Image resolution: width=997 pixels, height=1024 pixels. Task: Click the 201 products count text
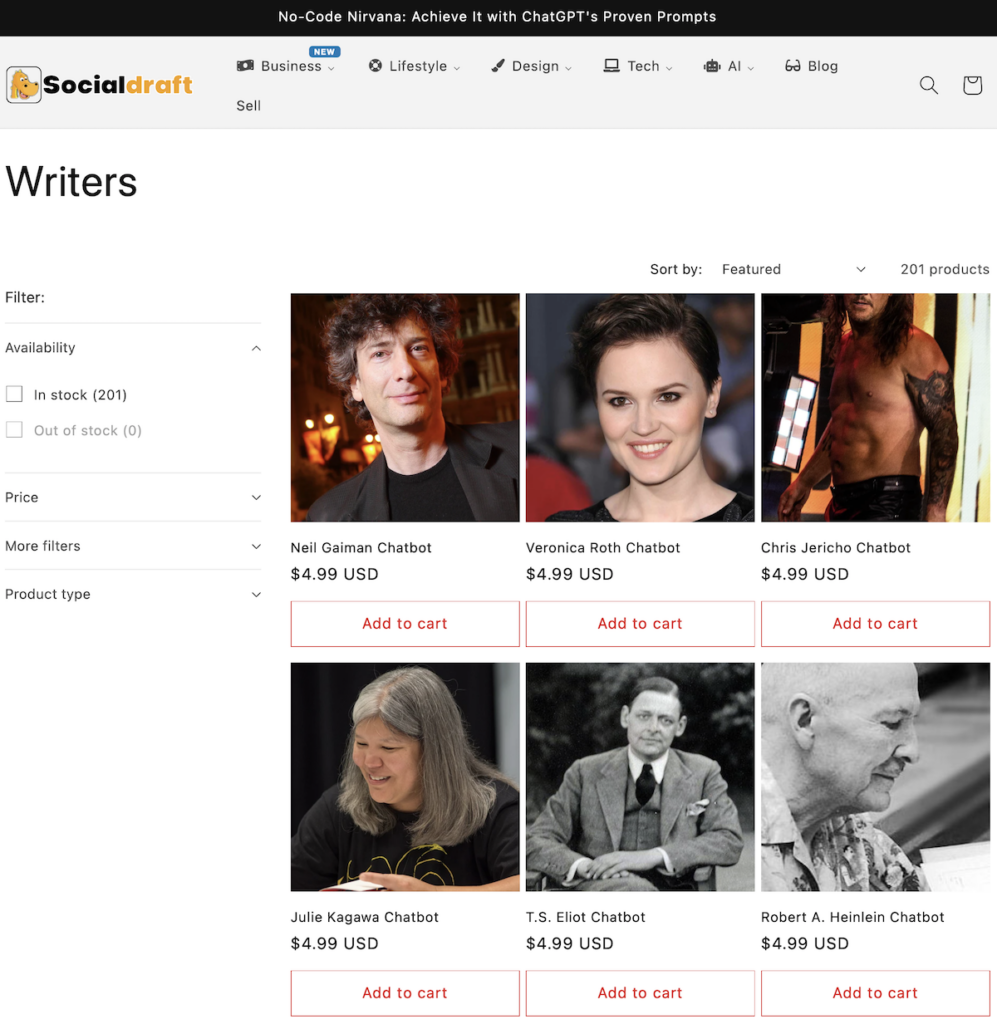click(945, 269)
